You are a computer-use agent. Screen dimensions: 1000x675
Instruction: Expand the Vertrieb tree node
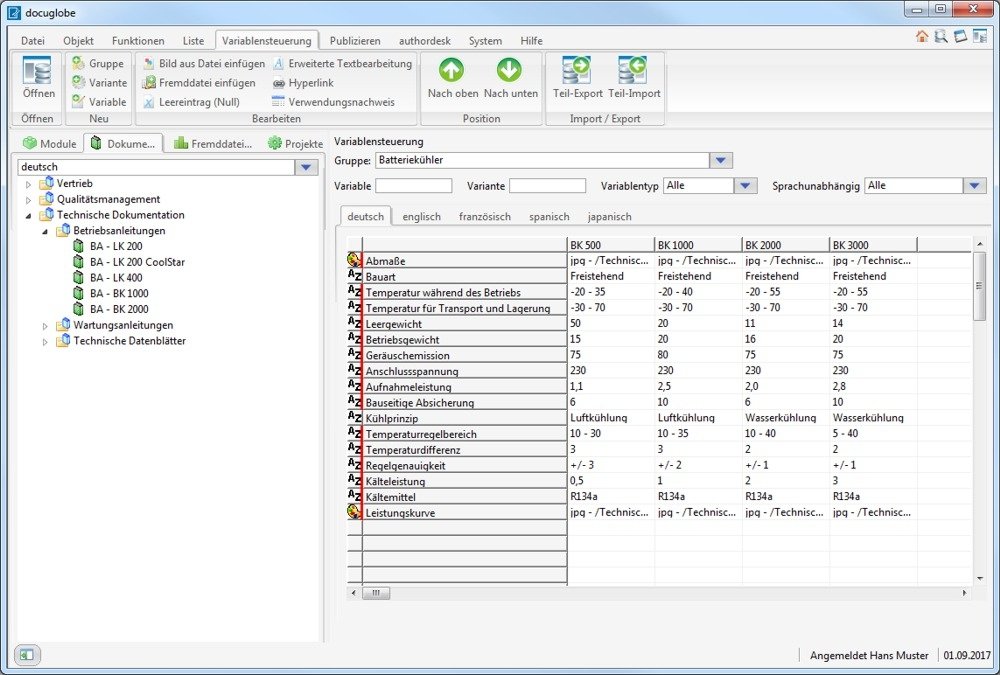pos(29,184)
